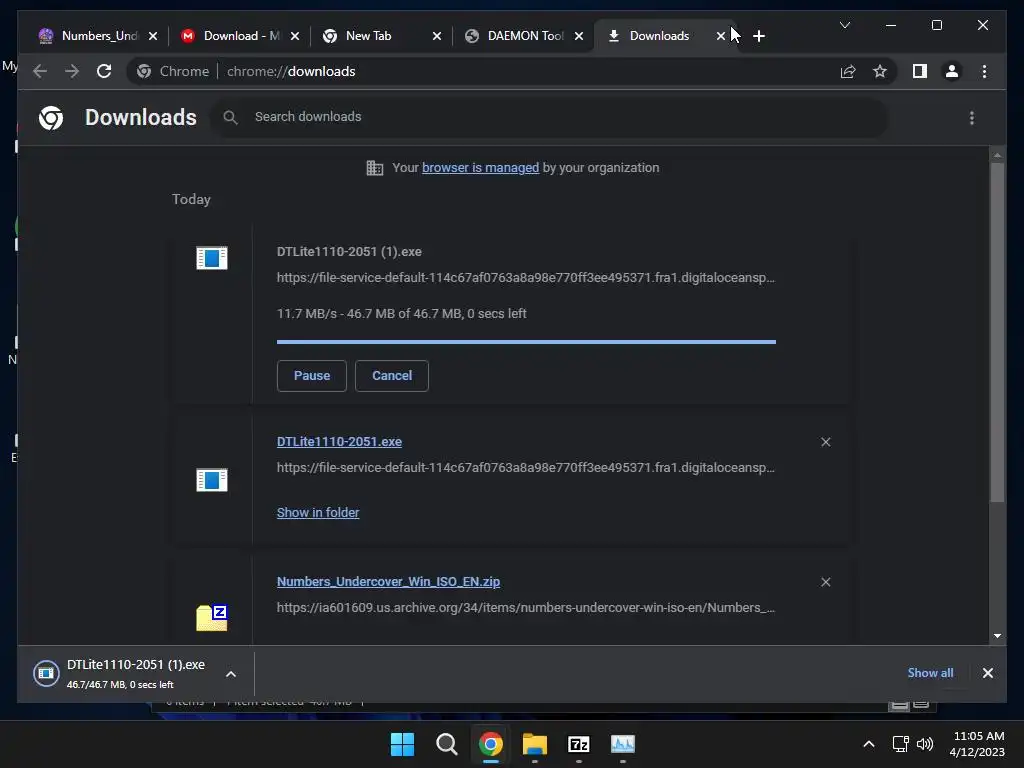Show hidden system tray icons
1024x768 pixels.
coord(869,744)
